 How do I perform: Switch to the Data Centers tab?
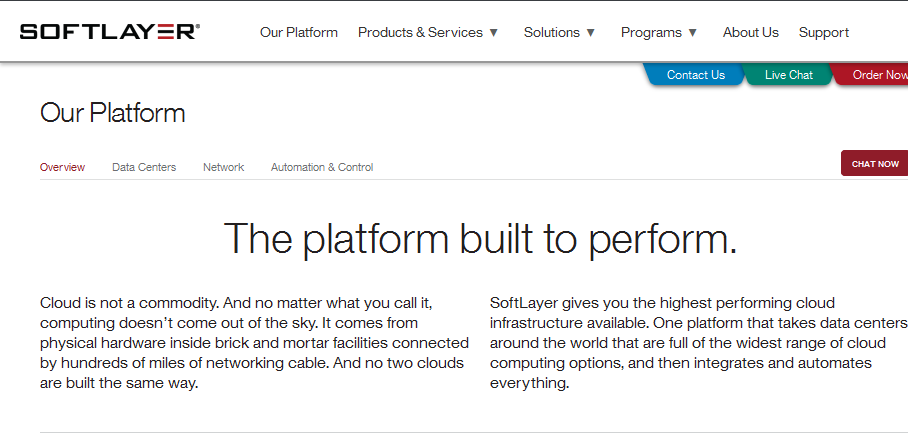point(144,167)
